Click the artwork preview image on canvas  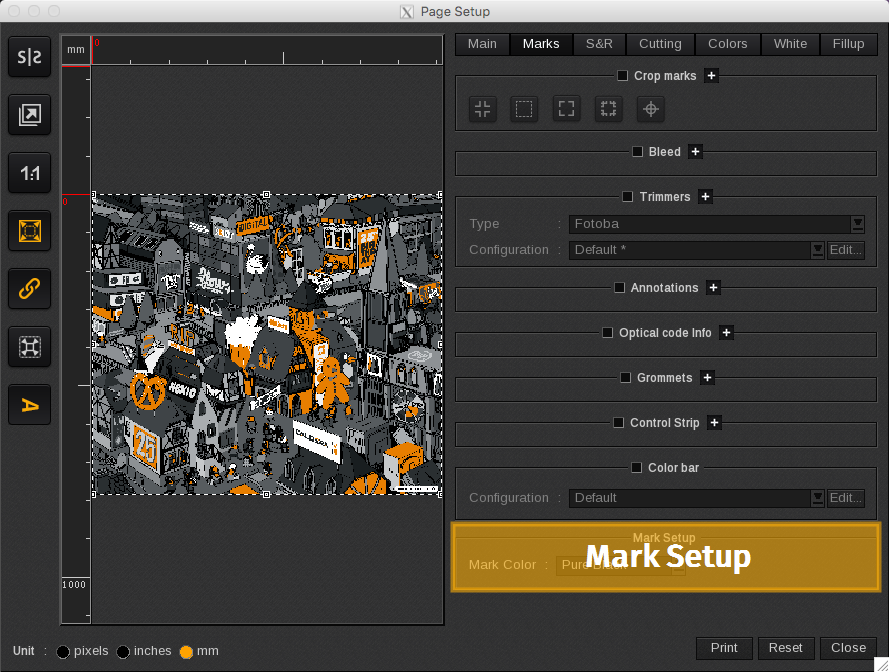point(266,344)
